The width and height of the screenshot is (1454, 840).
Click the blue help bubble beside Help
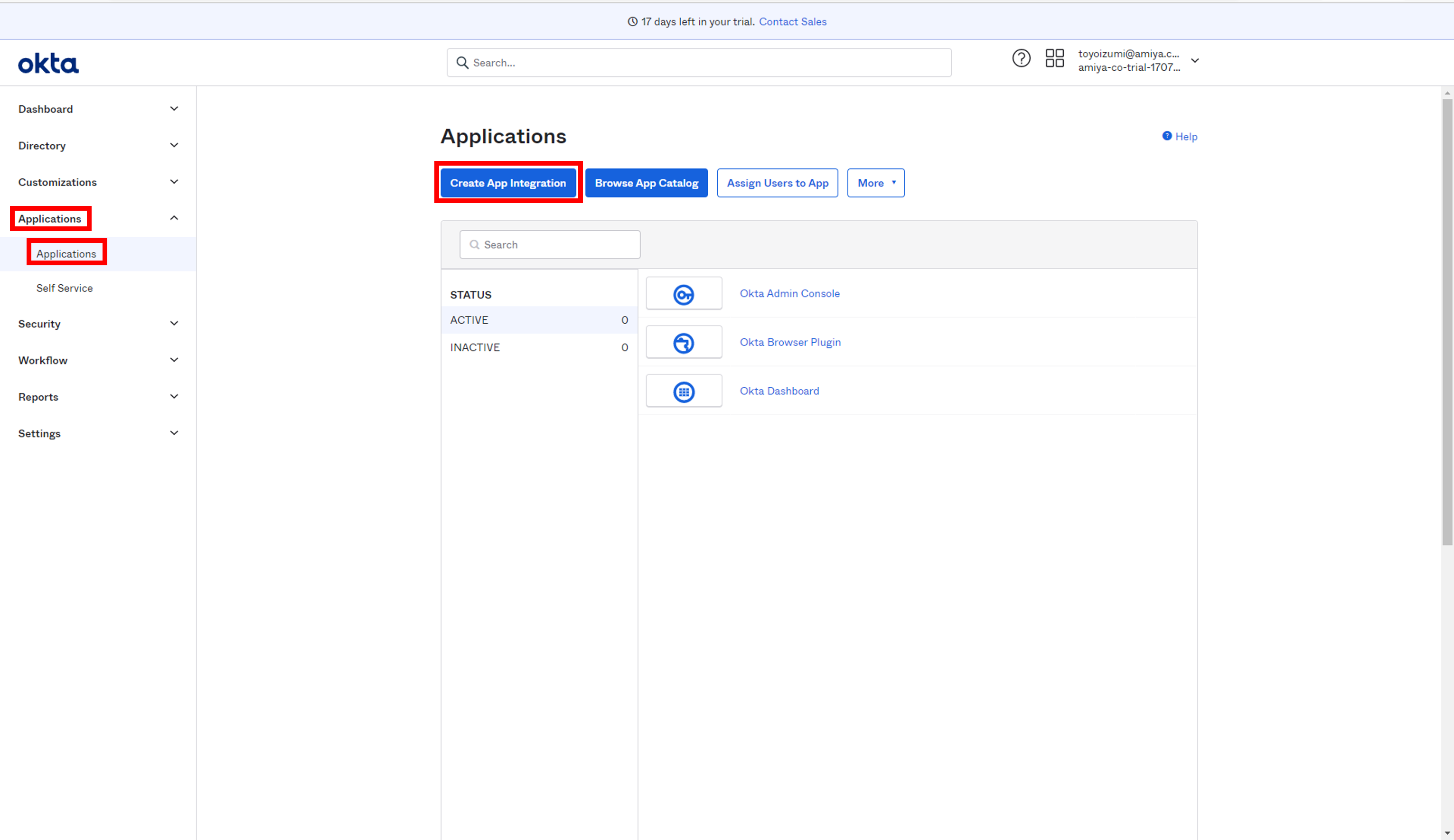point(1167,136)
